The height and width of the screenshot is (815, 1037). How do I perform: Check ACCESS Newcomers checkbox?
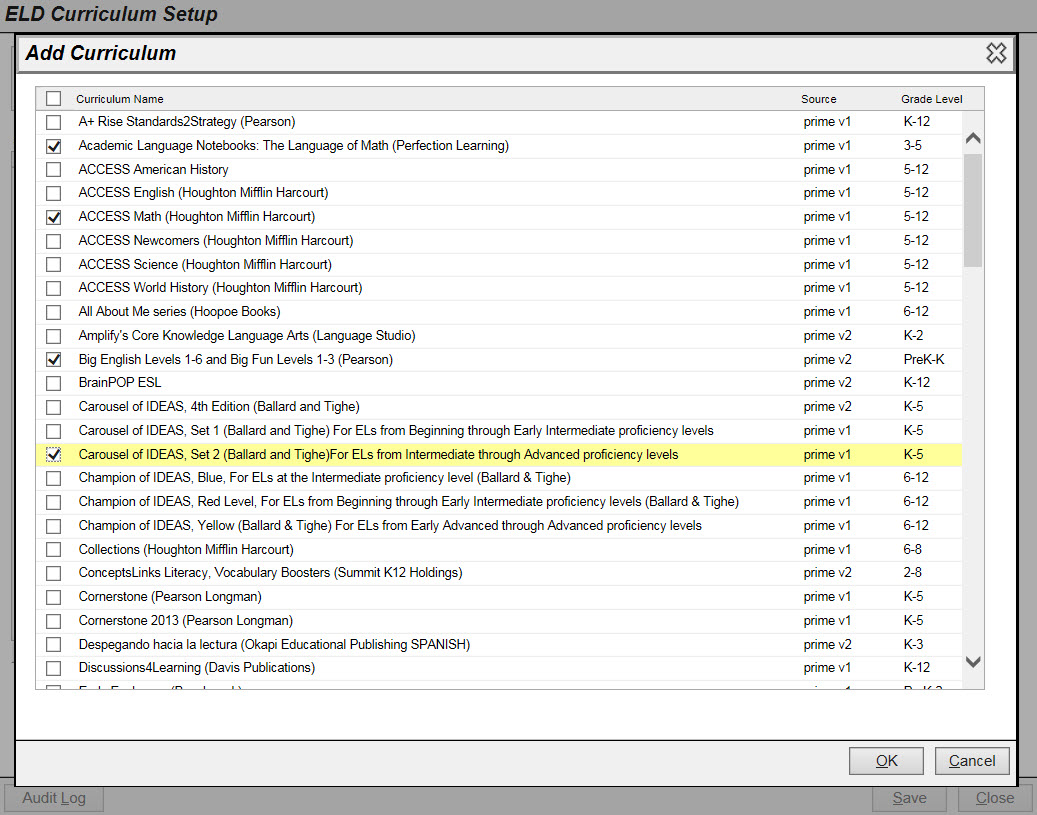54,241
